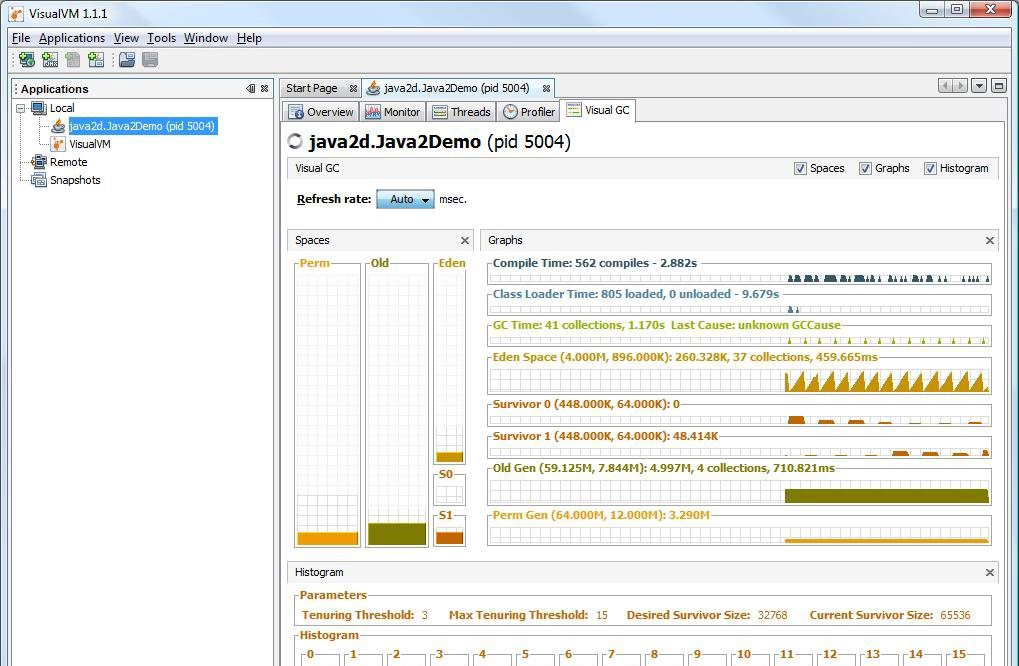
Task: Disable the Histogram checkbox
Action: tap(930, 168)
